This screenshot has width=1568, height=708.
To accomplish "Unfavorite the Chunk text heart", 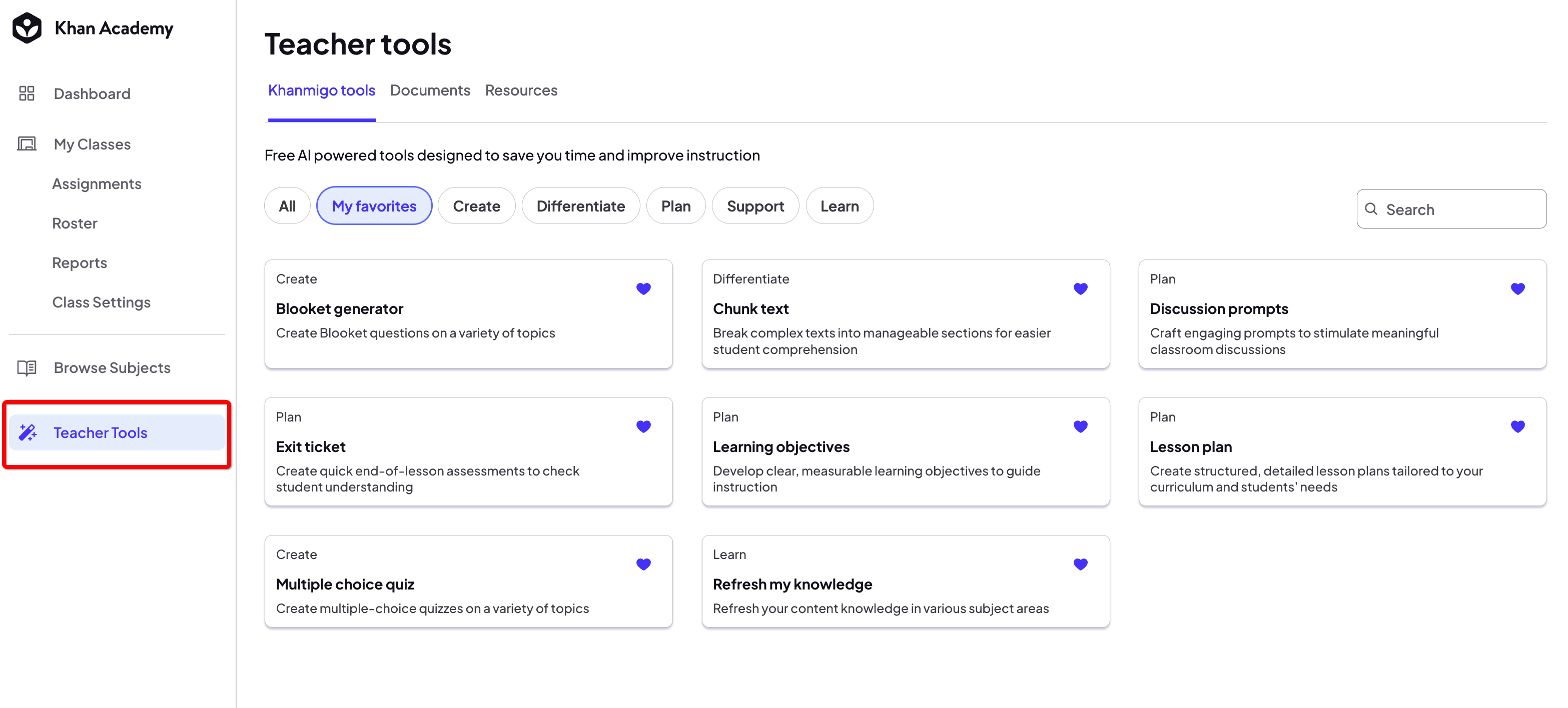I will pos(1080,289).
